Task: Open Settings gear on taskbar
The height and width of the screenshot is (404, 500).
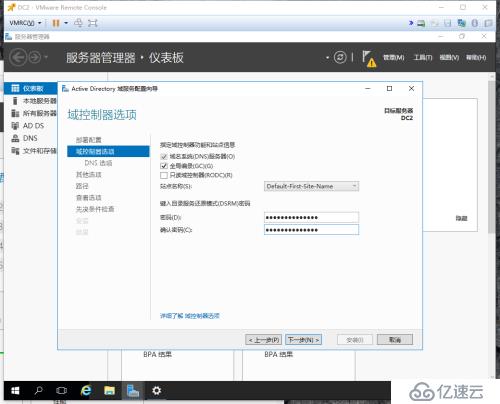Action: tap(157, 390)
